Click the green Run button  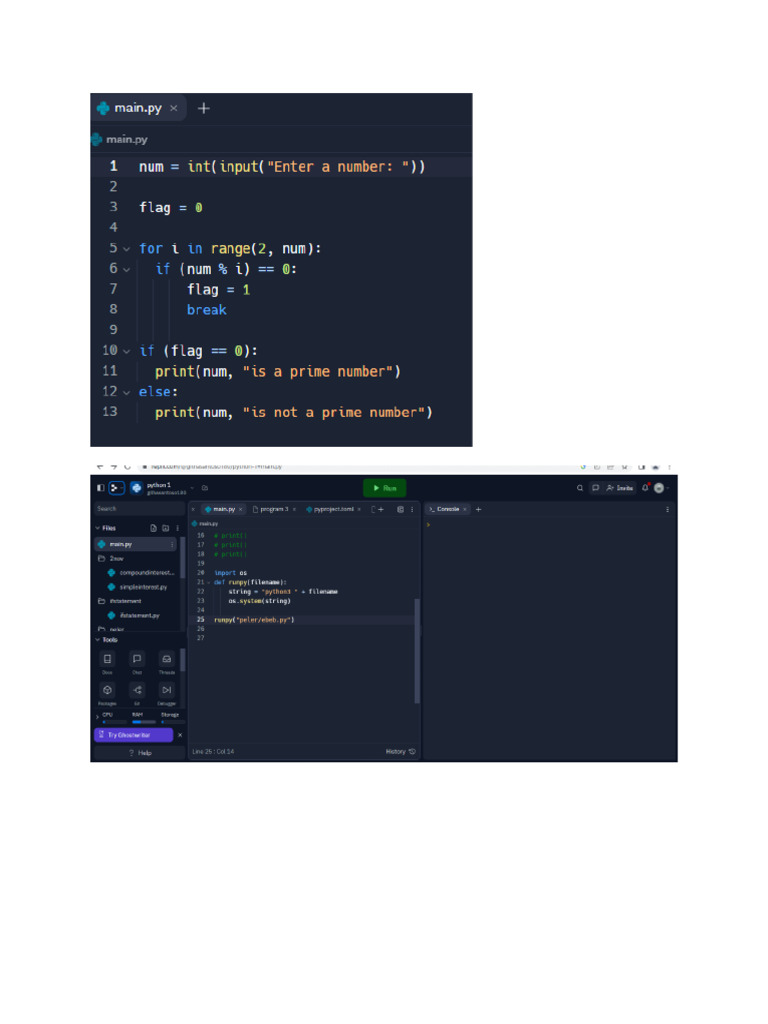tap(385, 488)
